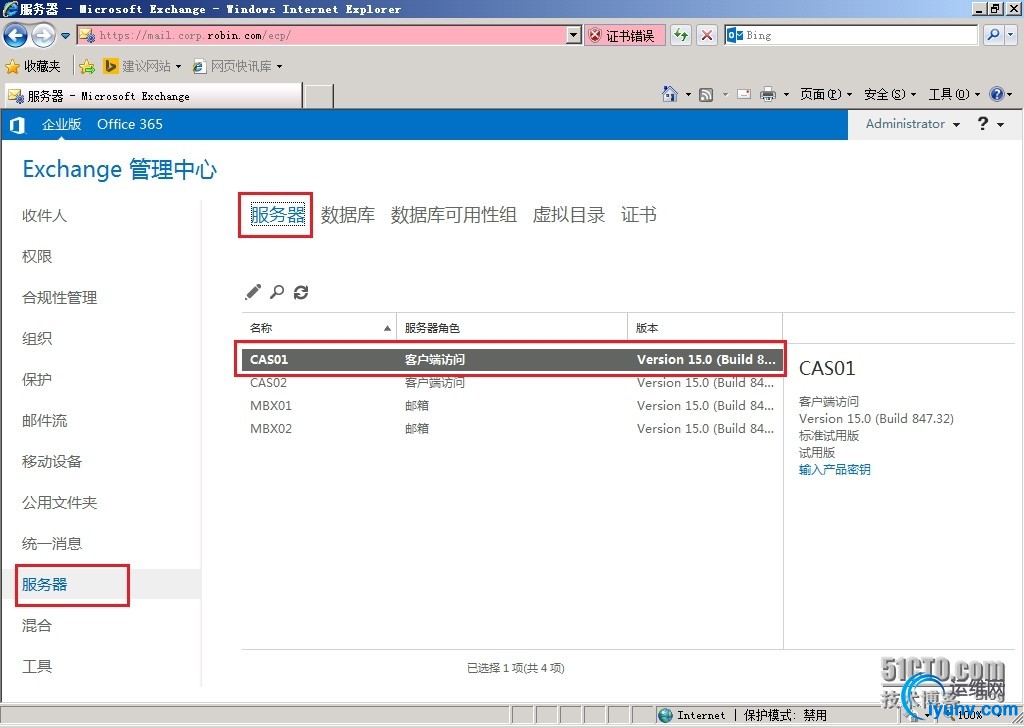Click the 输入产品密钥 link
1024x728 pixels.
[x=835, y=469]
